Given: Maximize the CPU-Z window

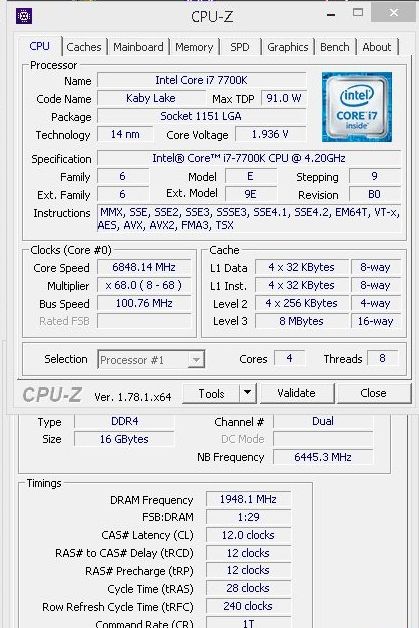Looking at the screenshot, I should [358, 12].
